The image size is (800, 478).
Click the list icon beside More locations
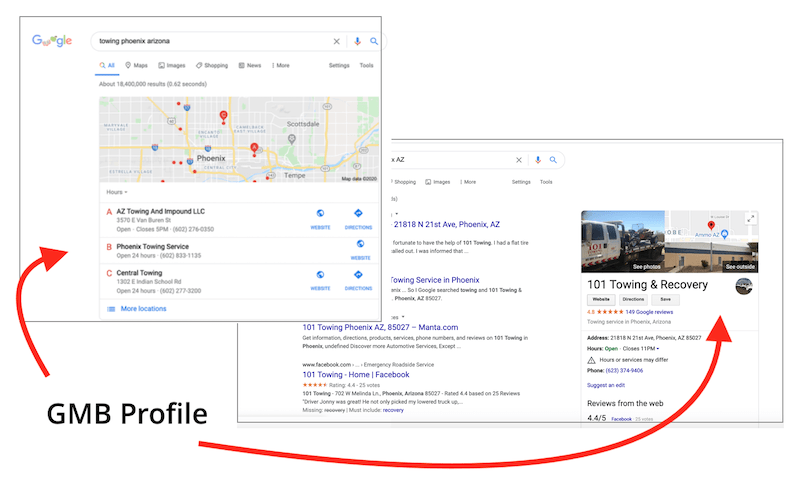tap(111, 309)
